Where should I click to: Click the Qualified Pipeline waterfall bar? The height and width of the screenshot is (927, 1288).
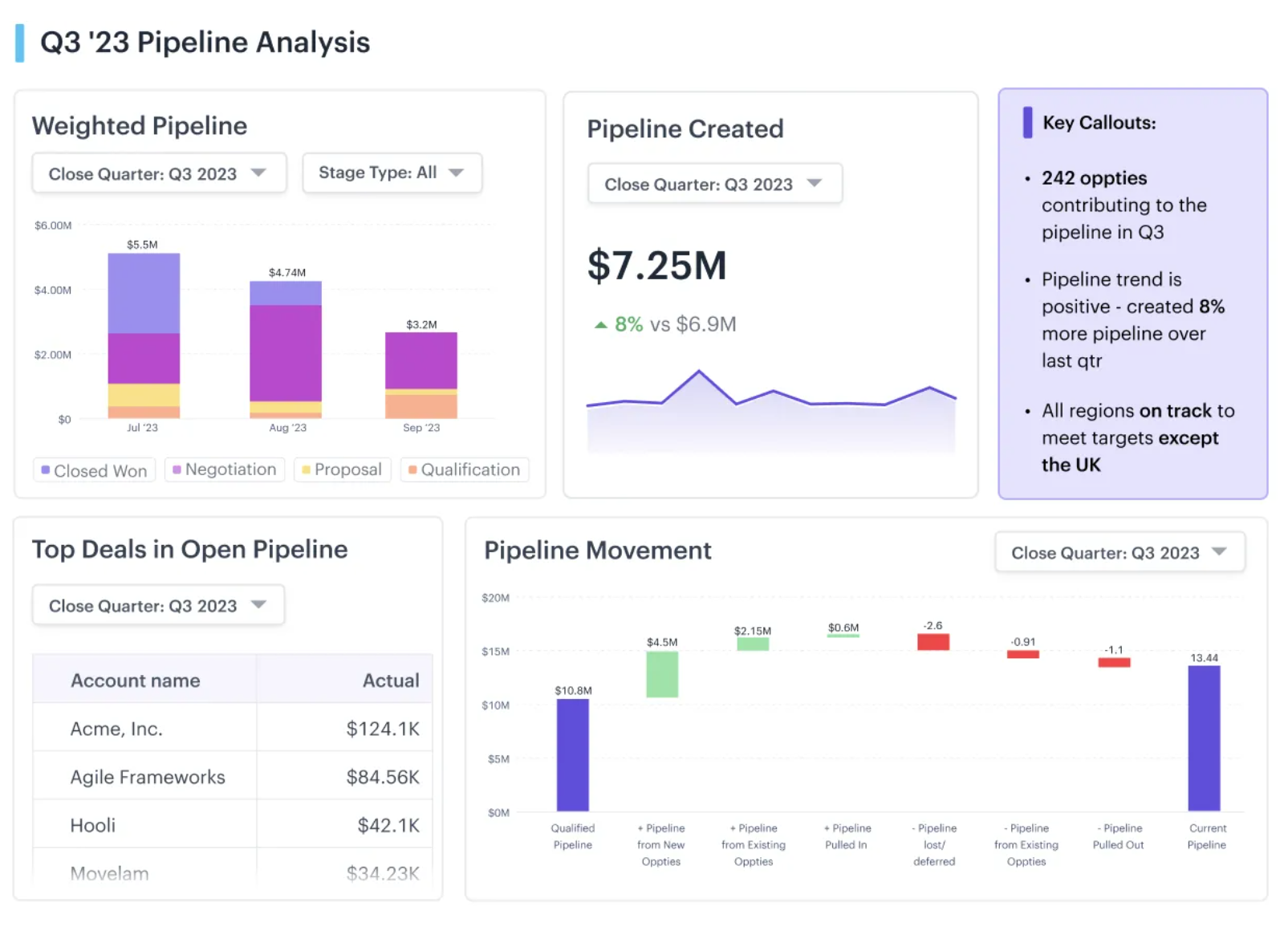pos(572,756)
